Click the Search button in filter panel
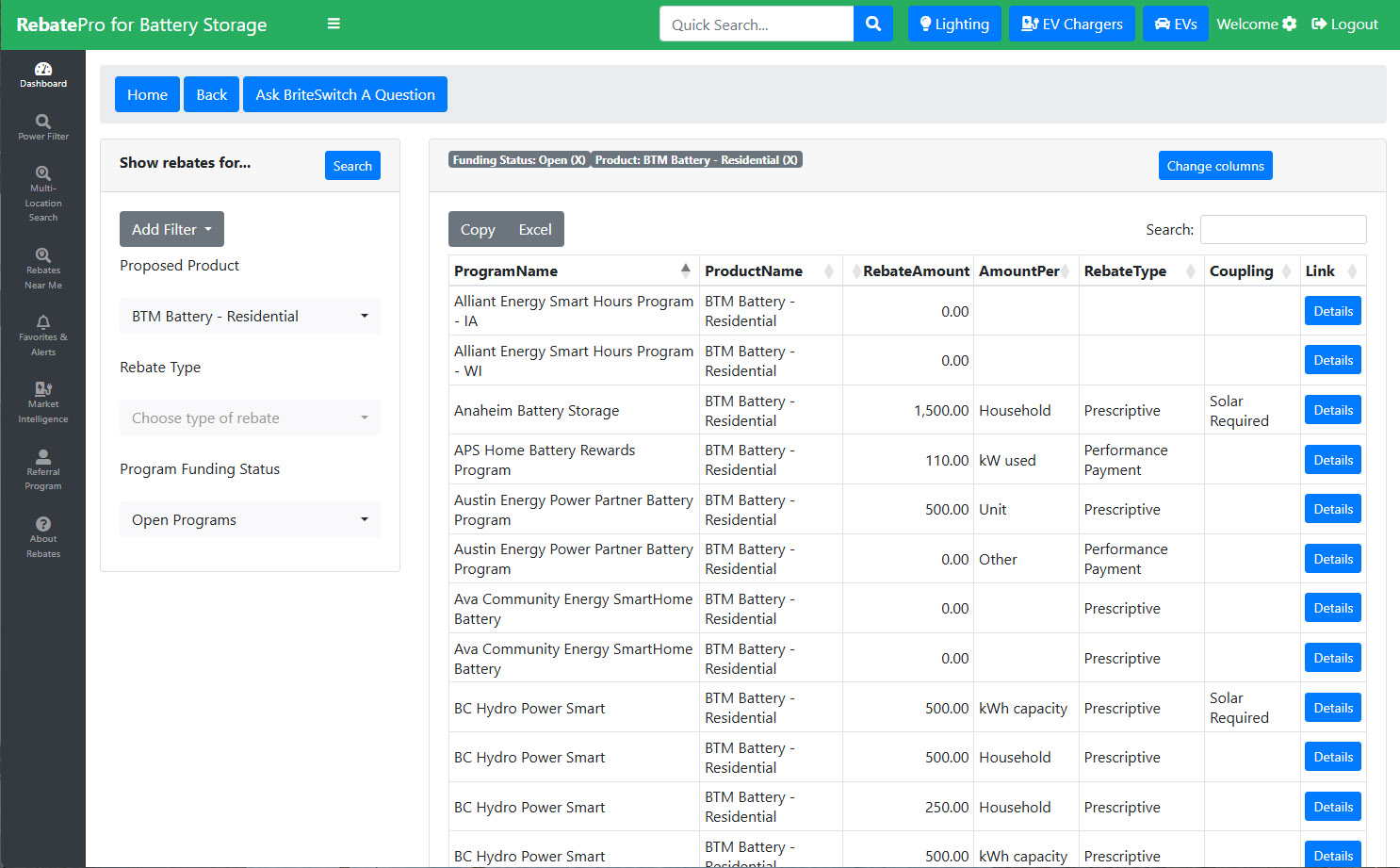1400x868 pixels. [x=352, y=166]
